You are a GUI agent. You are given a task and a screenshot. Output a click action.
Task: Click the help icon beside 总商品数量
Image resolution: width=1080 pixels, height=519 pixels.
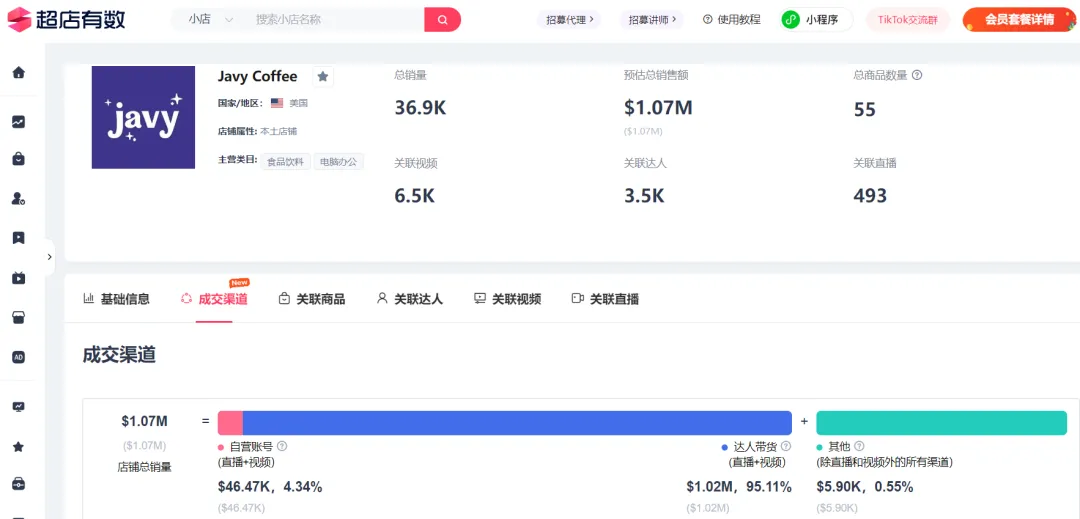click(x=917, y=76)
